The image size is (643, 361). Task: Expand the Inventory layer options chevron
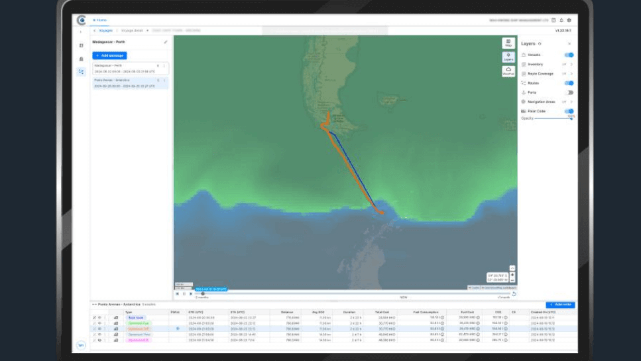tap(571, 64)
